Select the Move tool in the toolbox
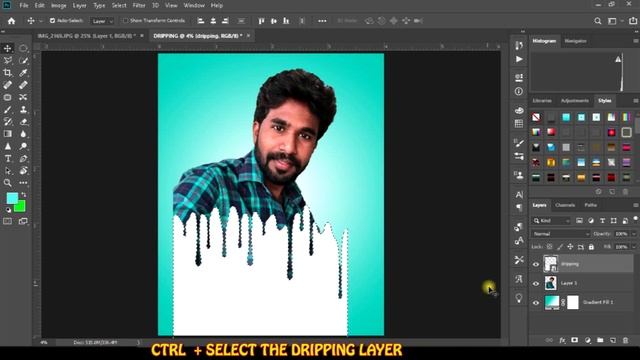640x360 pixels. [7, 48]
